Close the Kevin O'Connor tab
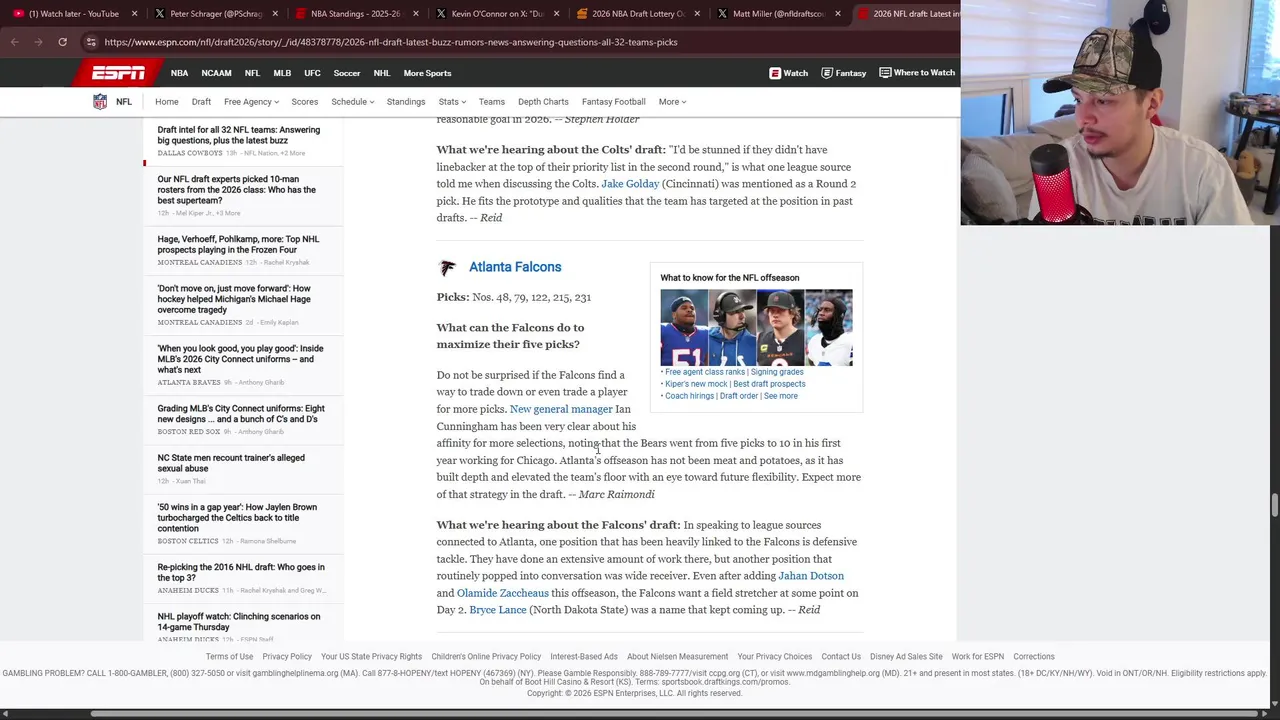 [x=555, y=14]
